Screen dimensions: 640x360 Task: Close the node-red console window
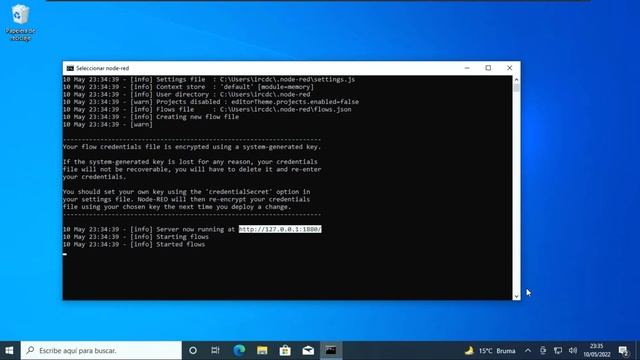pos(509,68)
